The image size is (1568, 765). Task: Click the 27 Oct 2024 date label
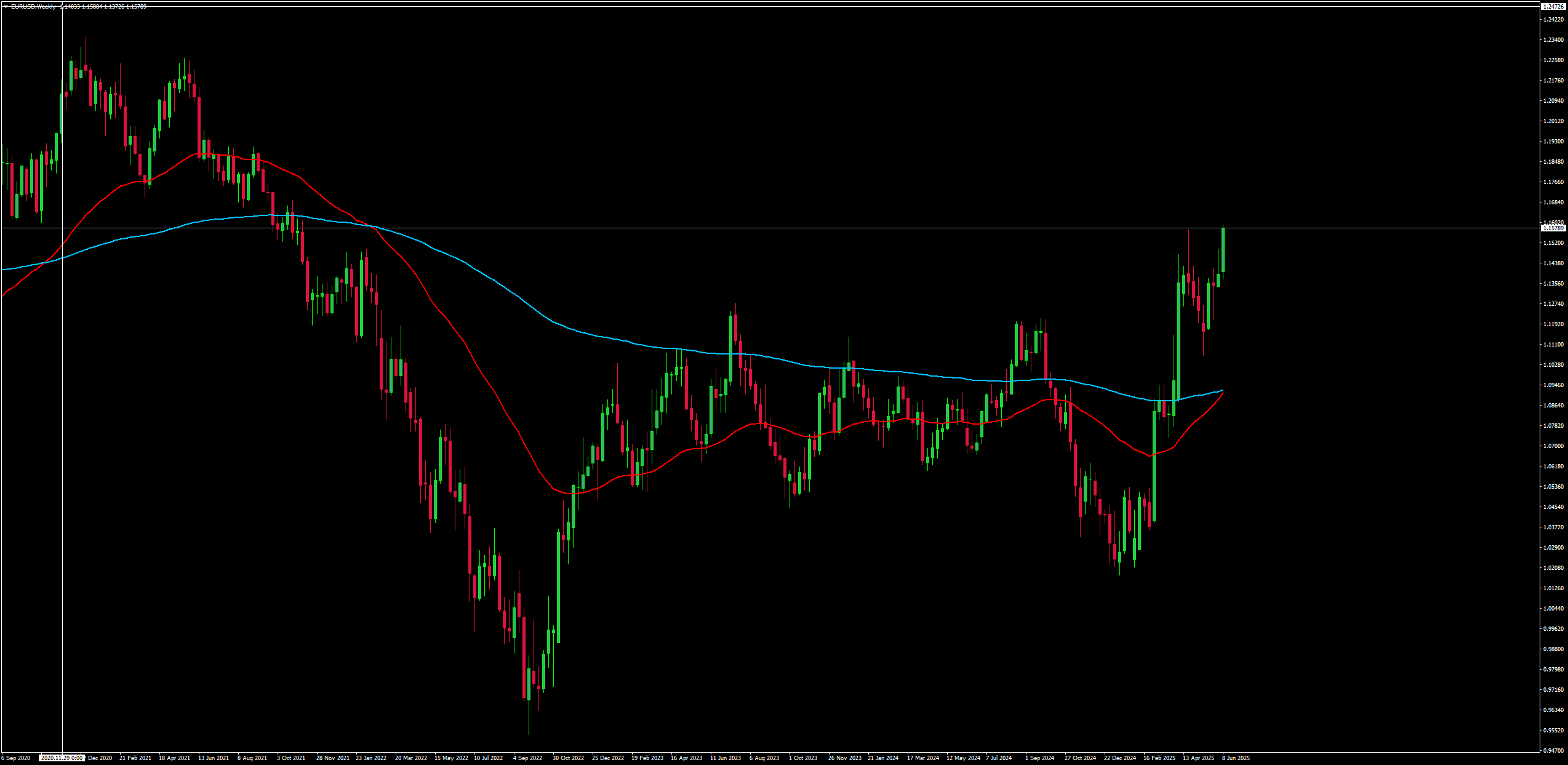(x=1081, y=758)
